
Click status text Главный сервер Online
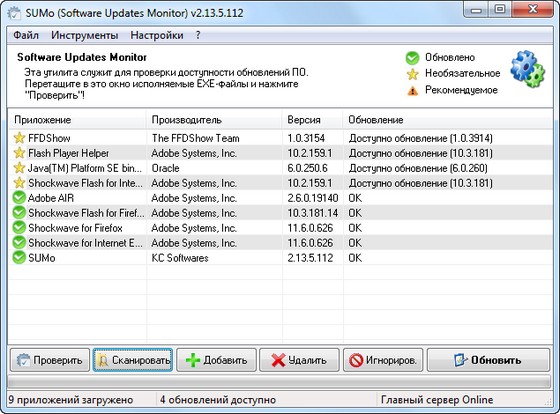point(437,400)
